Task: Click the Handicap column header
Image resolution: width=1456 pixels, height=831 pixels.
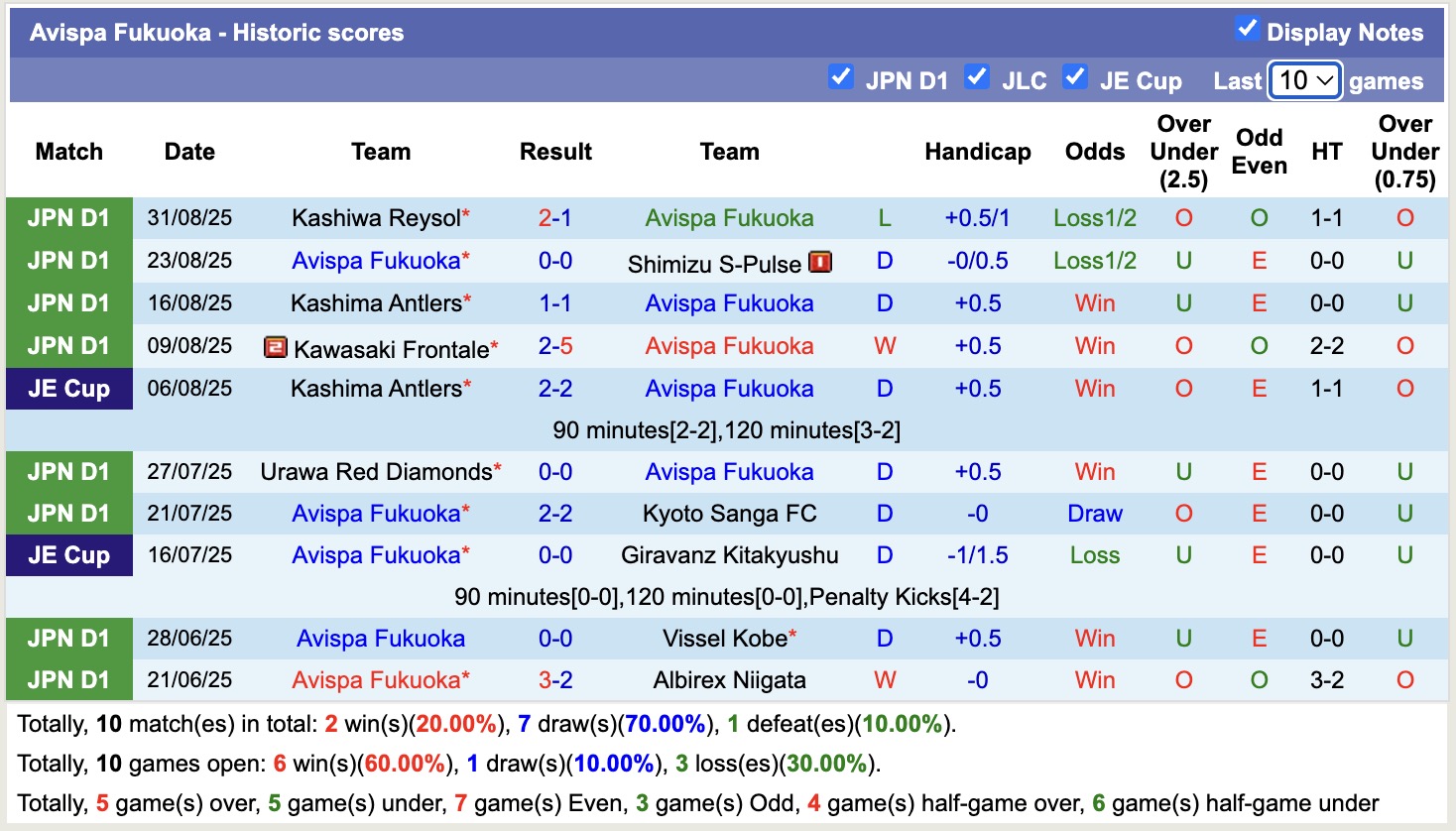Action: click(978, 152)
